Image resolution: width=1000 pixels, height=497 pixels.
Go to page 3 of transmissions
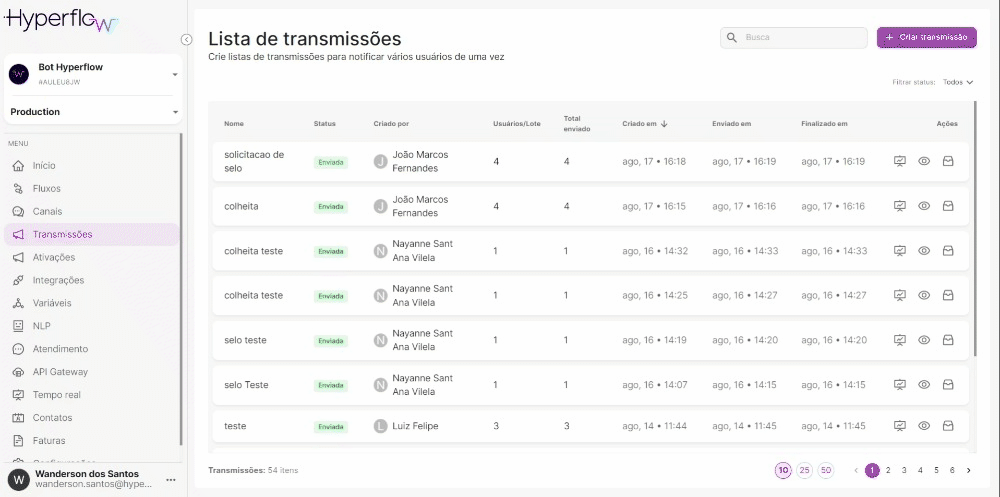point(904,470)
